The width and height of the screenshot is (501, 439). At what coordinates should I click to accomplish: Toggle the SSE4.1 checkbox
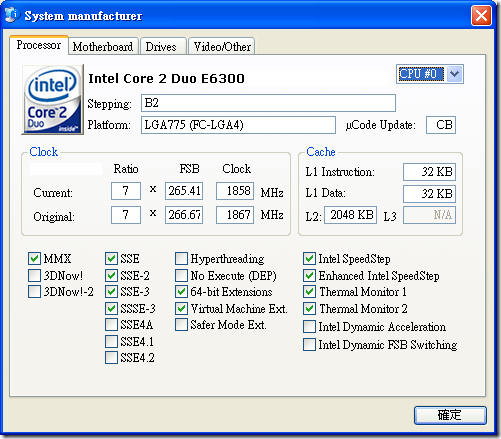(111, 341)
